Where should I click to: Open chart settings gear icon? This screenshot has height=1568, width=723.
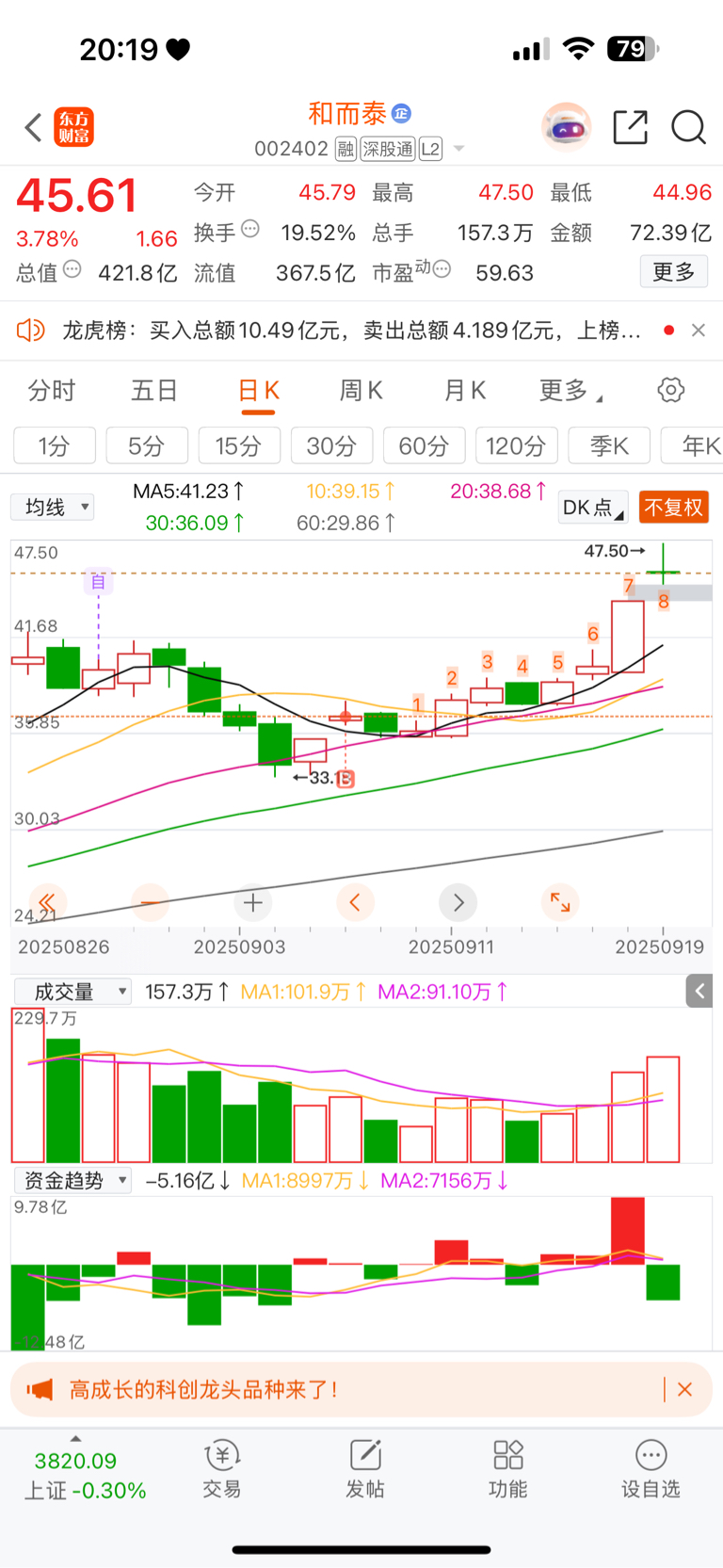(x=670, y=390)
